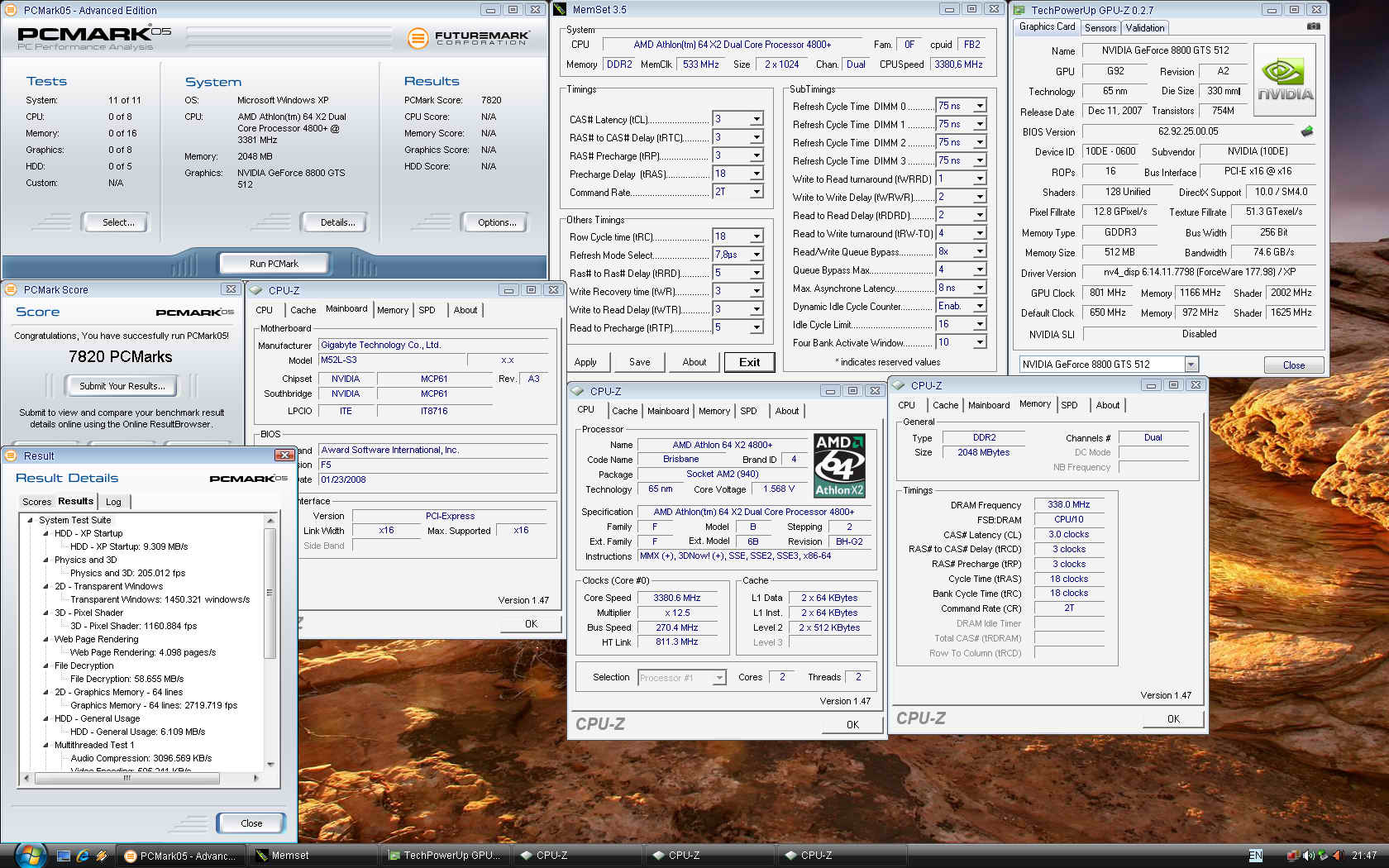This screenshot has width=1389, height=868.
Task: Click the Result window title icon
Action: (x=12, y=455)
